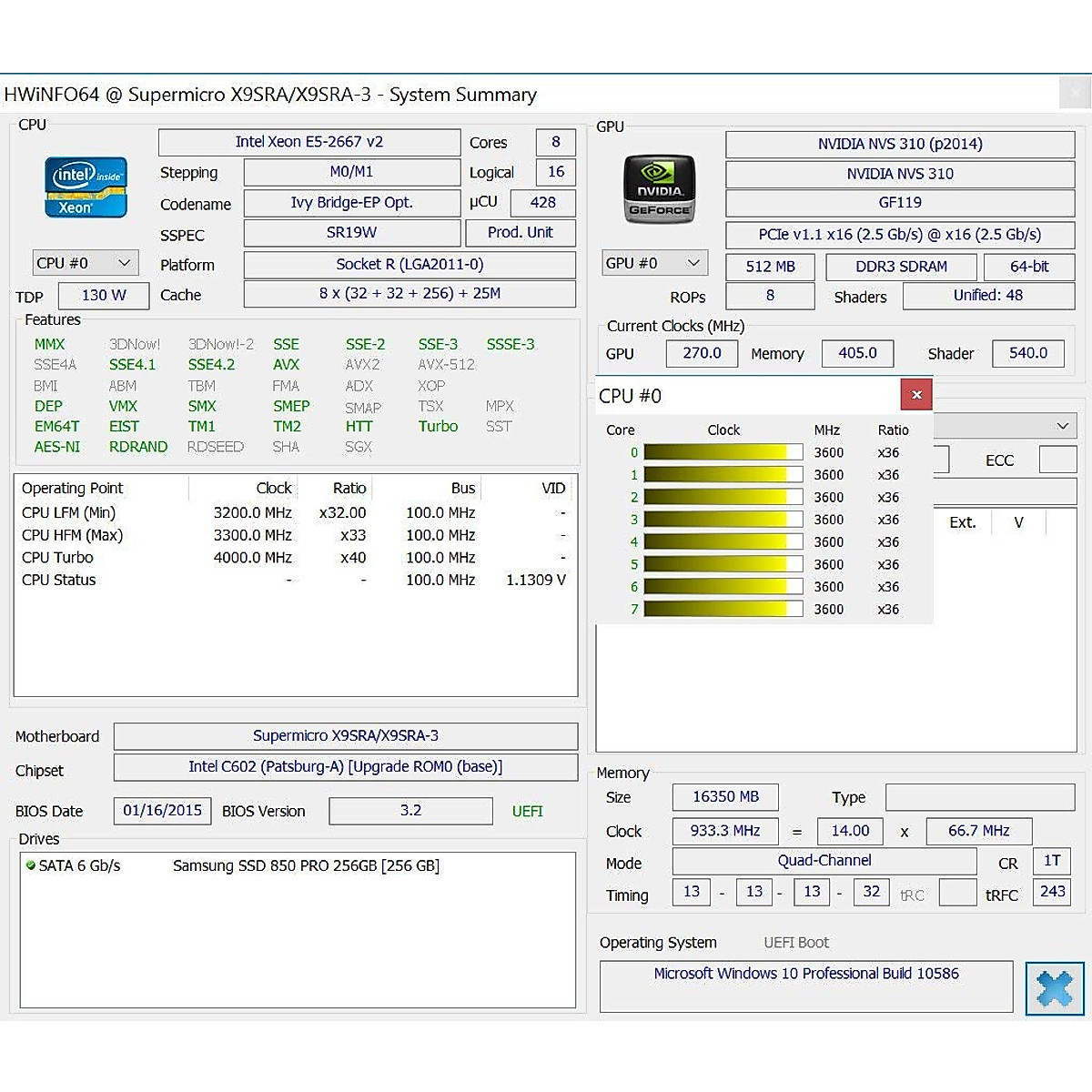Viewport: 1092px width, 1092px height.
Task: Click the HTT feature flag
Action: tap(359, 426)
